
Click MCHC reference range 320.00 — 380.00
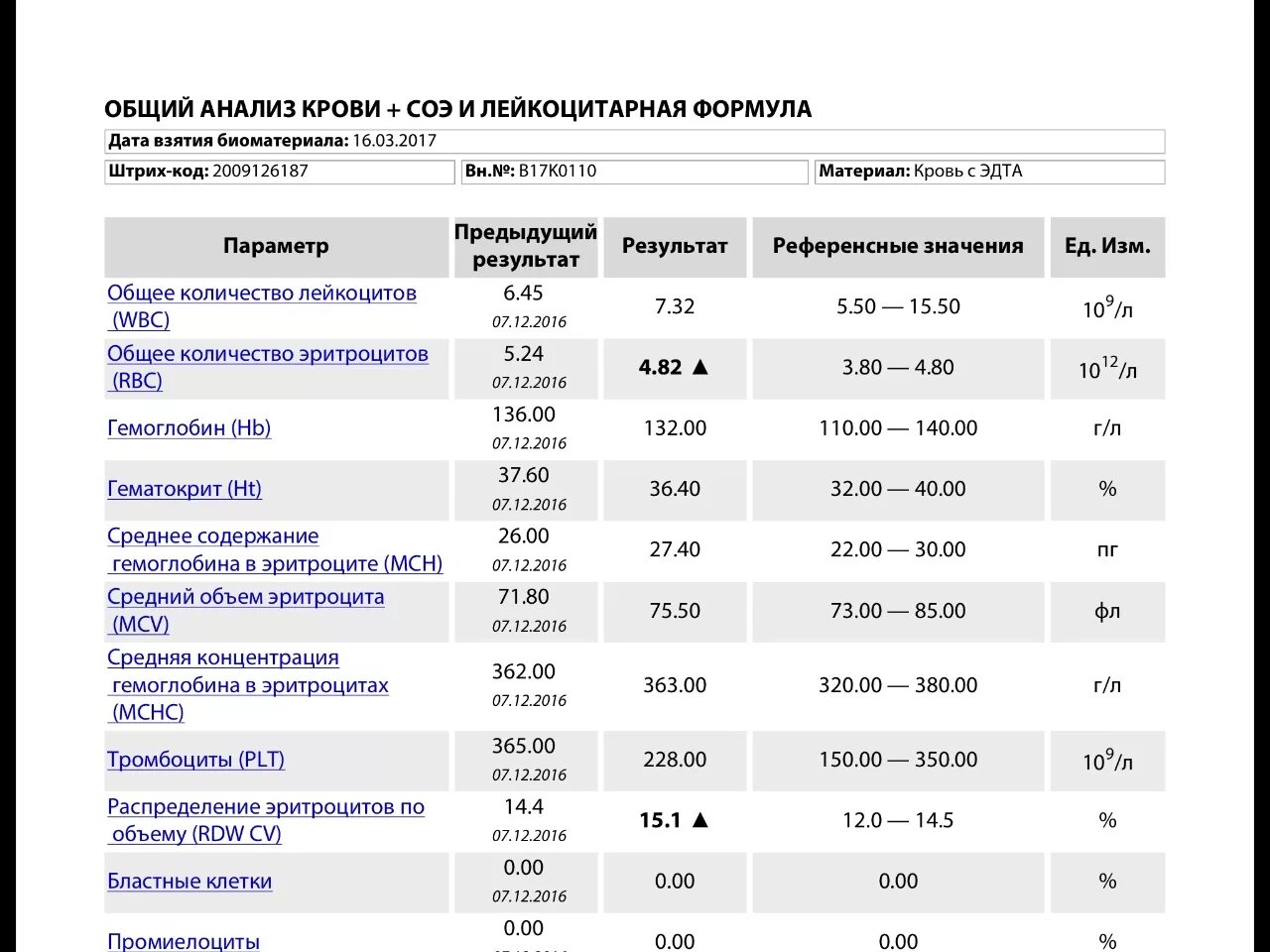pyautogui.click(x=898, y=685)
